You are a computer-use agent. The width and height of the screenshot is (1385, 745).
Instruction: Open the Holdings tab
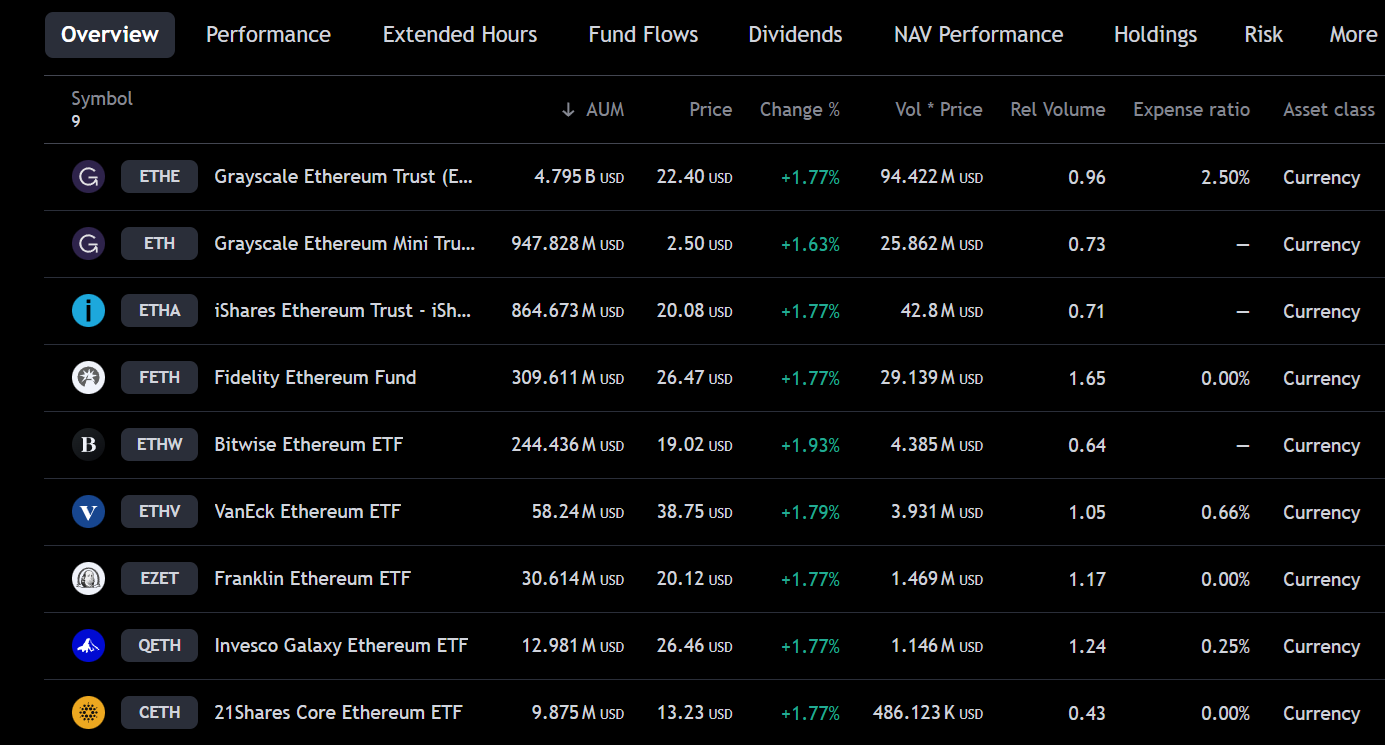coord(1155,35)
